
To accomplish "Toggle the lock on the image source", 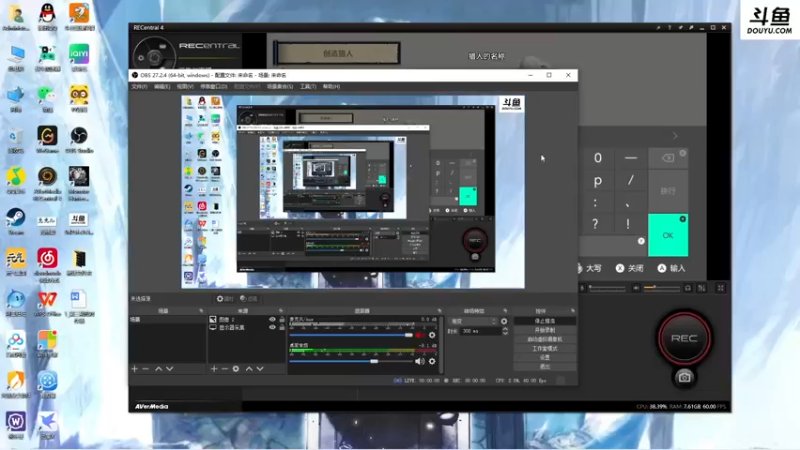I will pos(282,319).
